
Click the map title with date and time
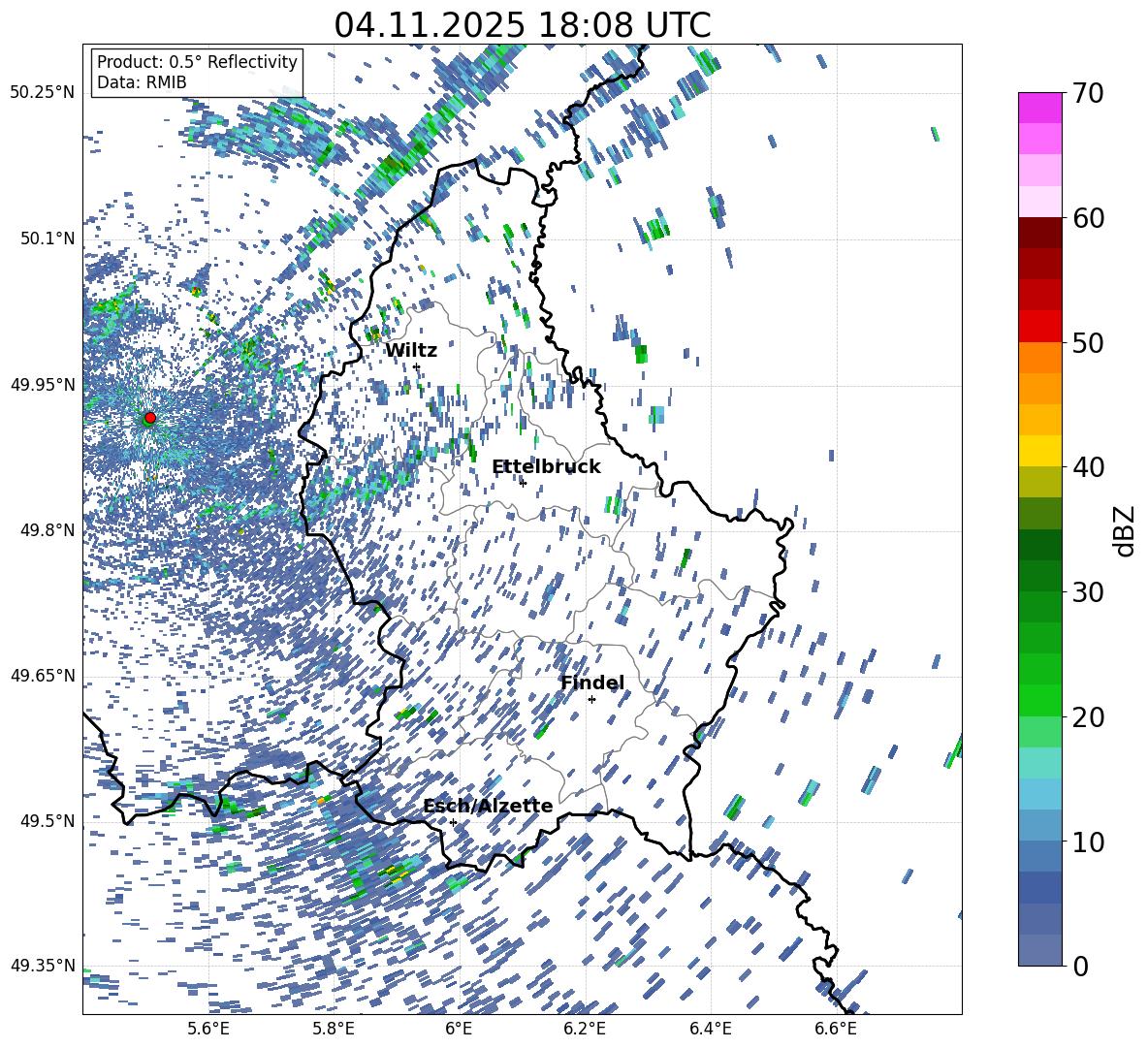(522, 25)
